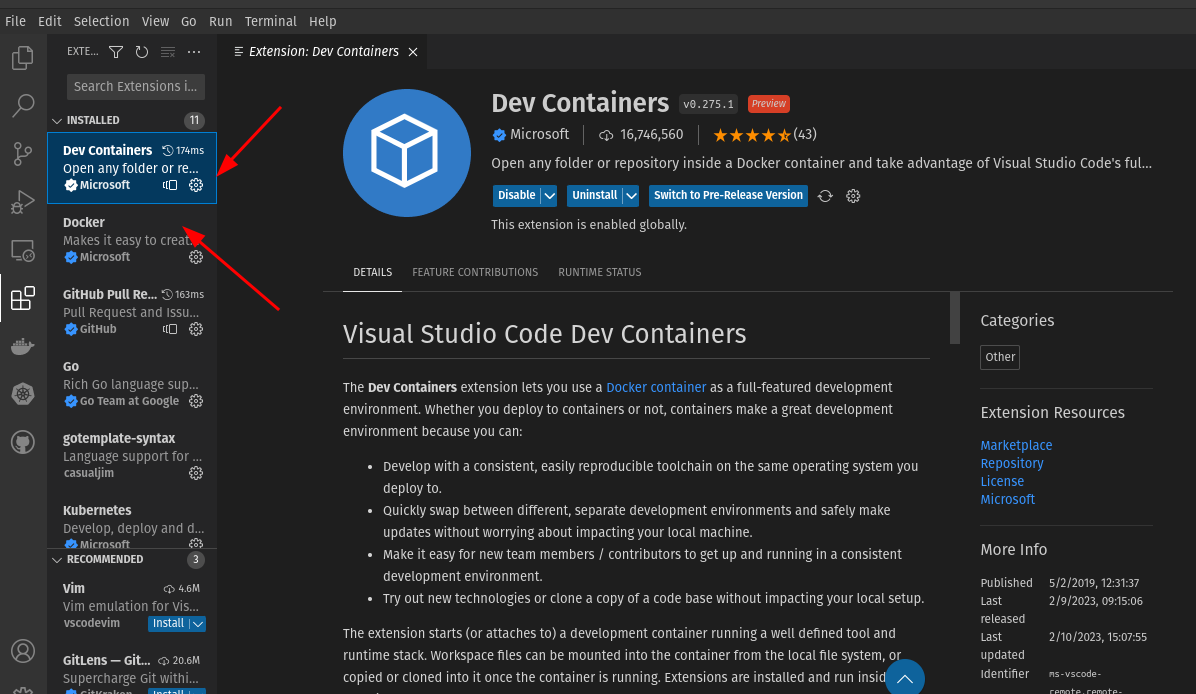Viewport: 1196px width, 694px height.
Task: Open the Edit menu
Action: pos(50,21)
